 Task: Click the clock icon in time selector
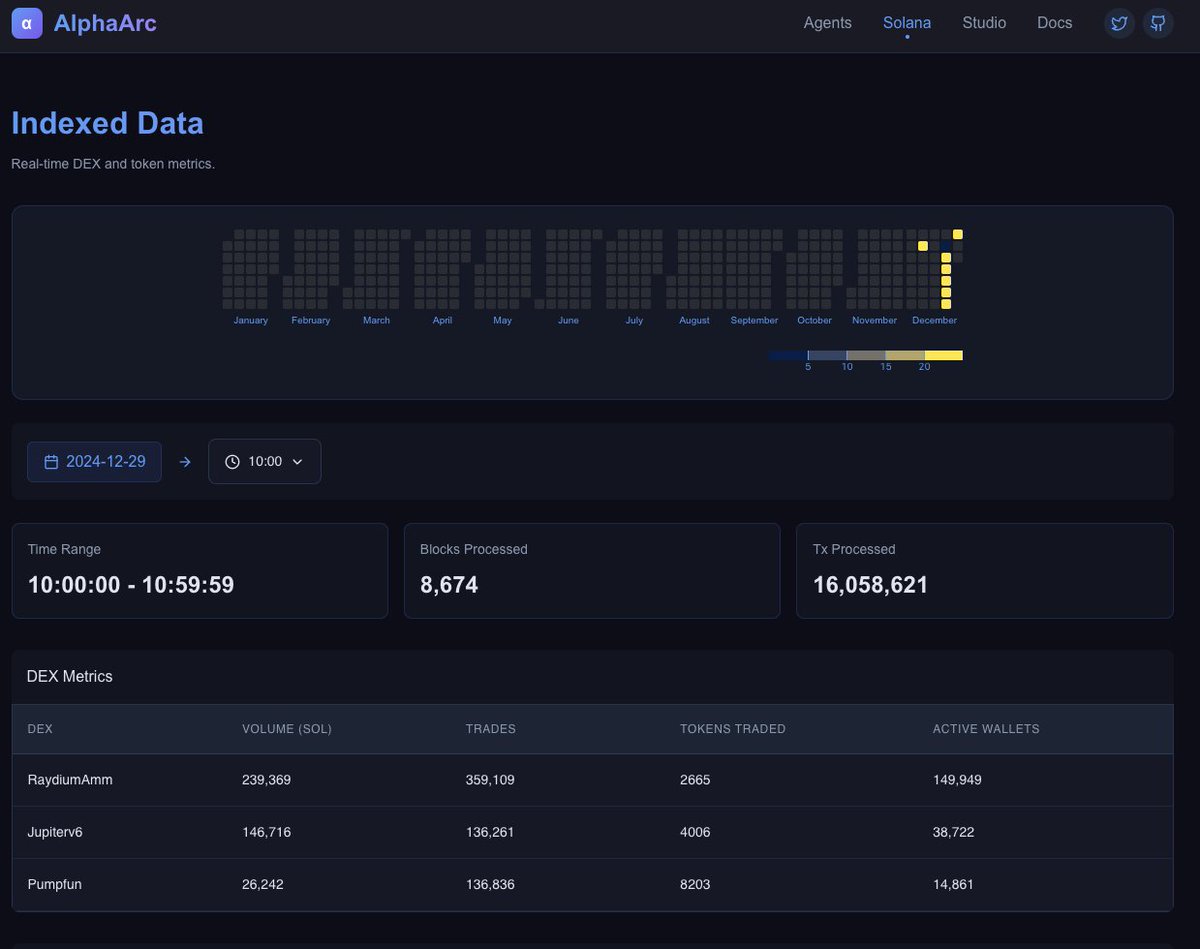[232, 462]
